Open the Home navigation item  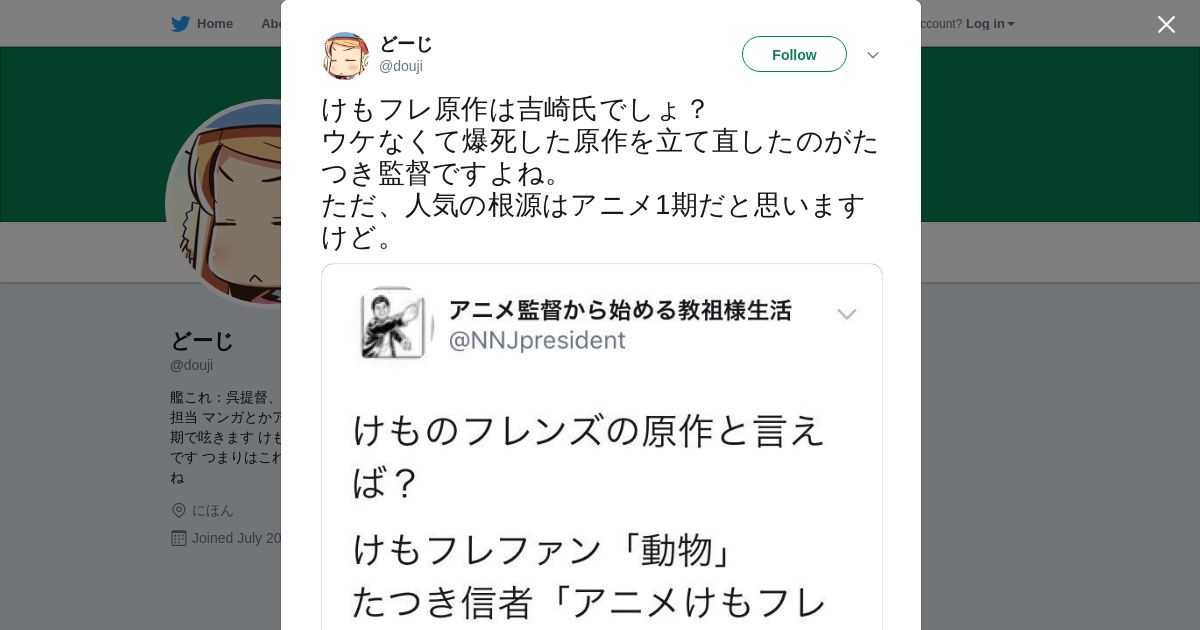(214, 24)
